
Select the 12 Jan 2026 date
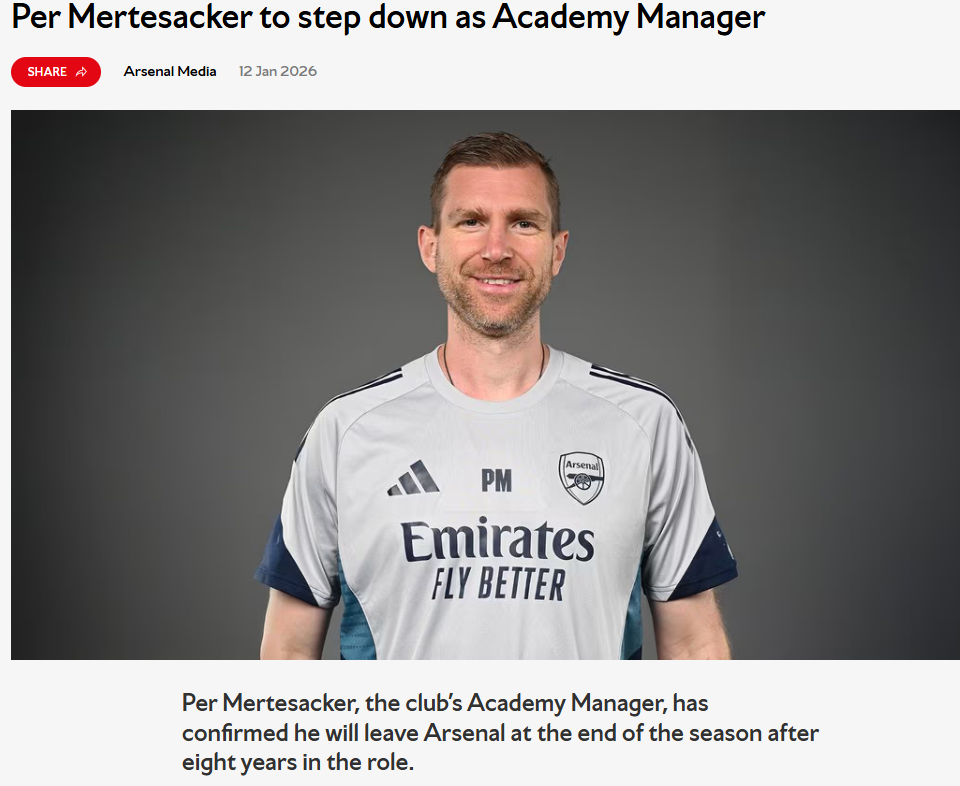[x=277, y=71]
